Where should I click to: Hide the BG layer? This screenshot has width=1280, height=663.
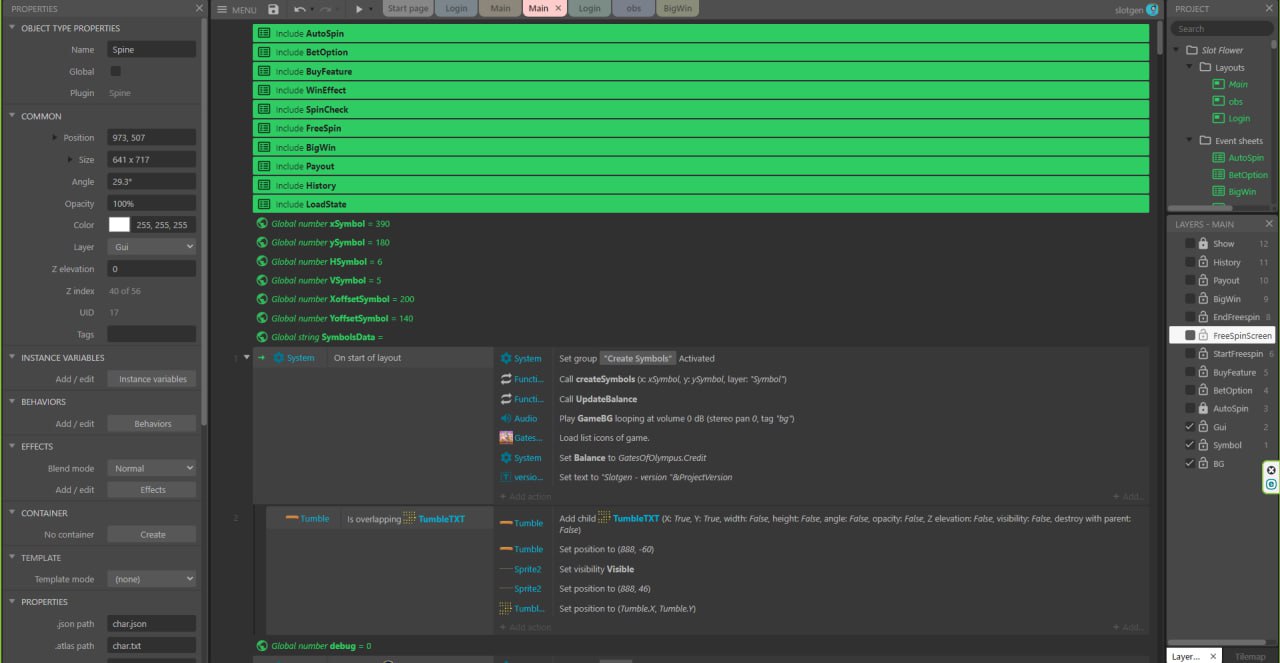pyautogui.click(x=1189, y=464)
